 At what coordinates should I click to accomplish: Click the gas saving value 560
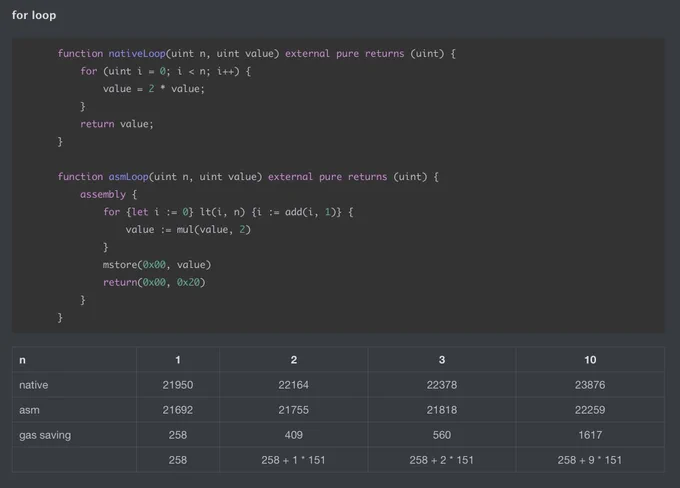tap(442, 435)
